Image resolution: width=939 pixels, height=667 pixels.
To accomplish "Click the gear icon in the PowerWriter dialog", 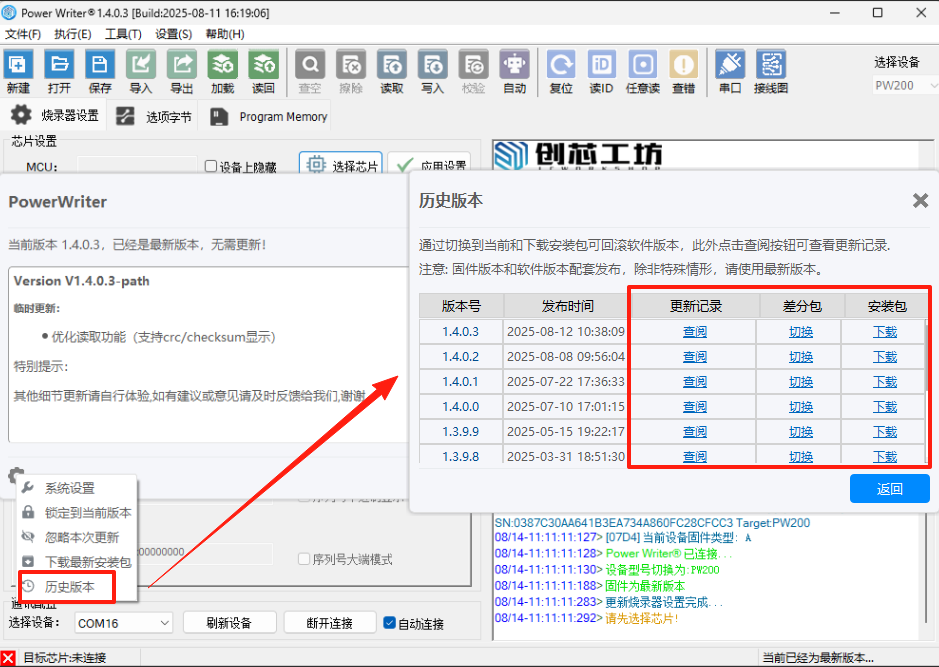I will point(16,474).
